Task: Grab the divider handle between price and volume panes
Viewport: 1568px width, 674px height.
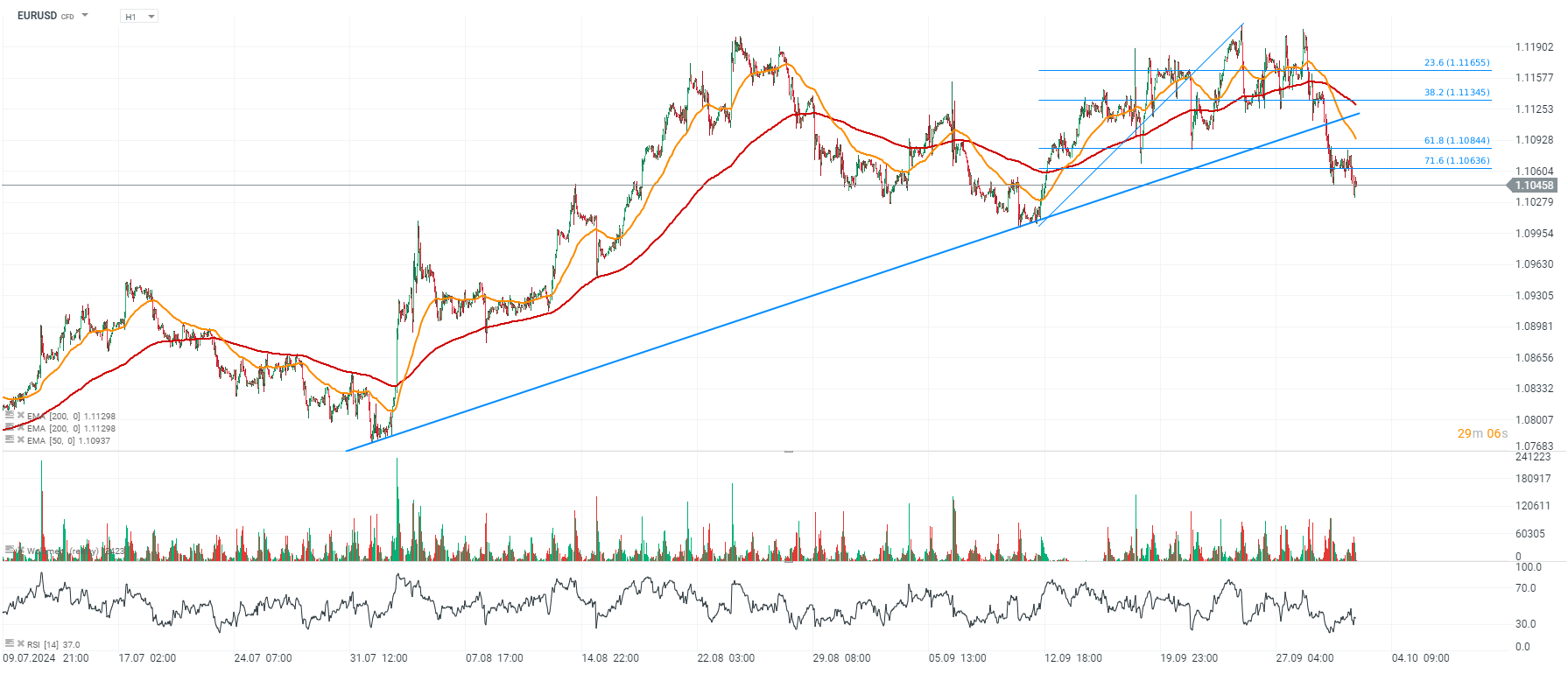Action: coord(789,452)
